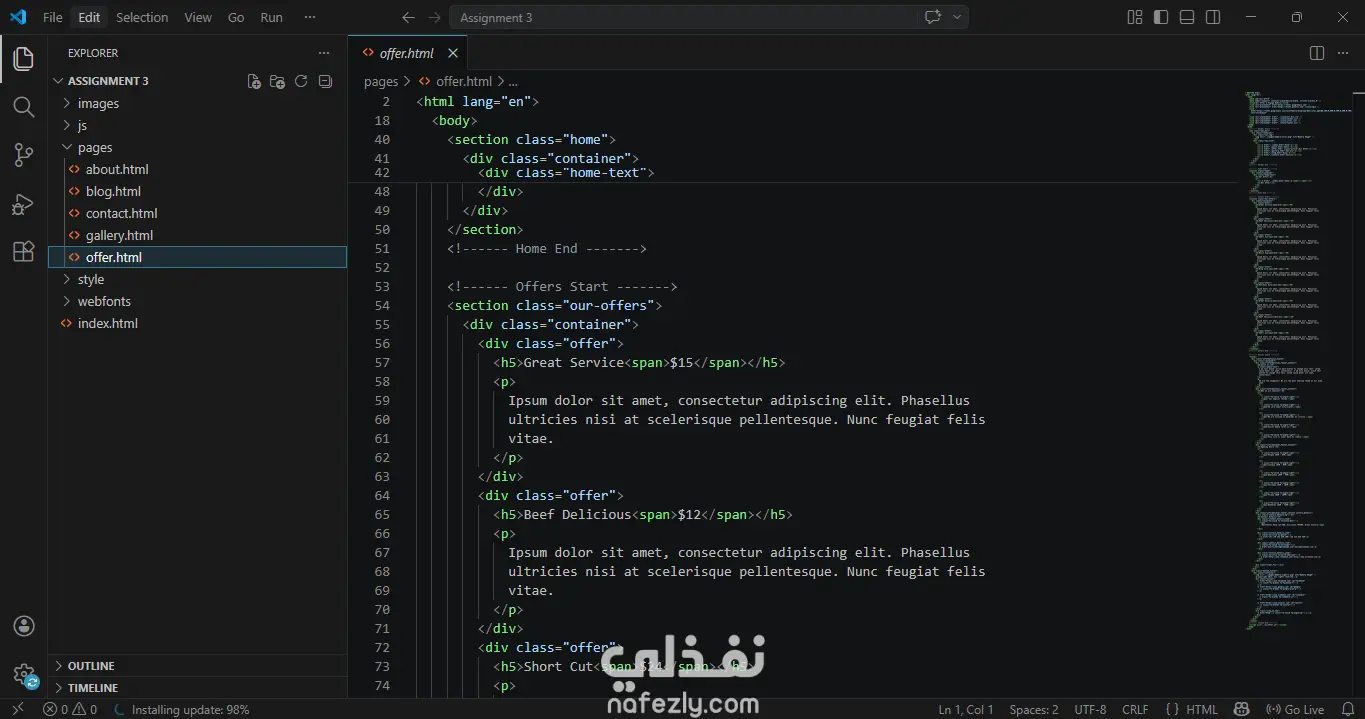
Task: Toggle Secondary Side Bar visibility
Action: pos(1213,17)
